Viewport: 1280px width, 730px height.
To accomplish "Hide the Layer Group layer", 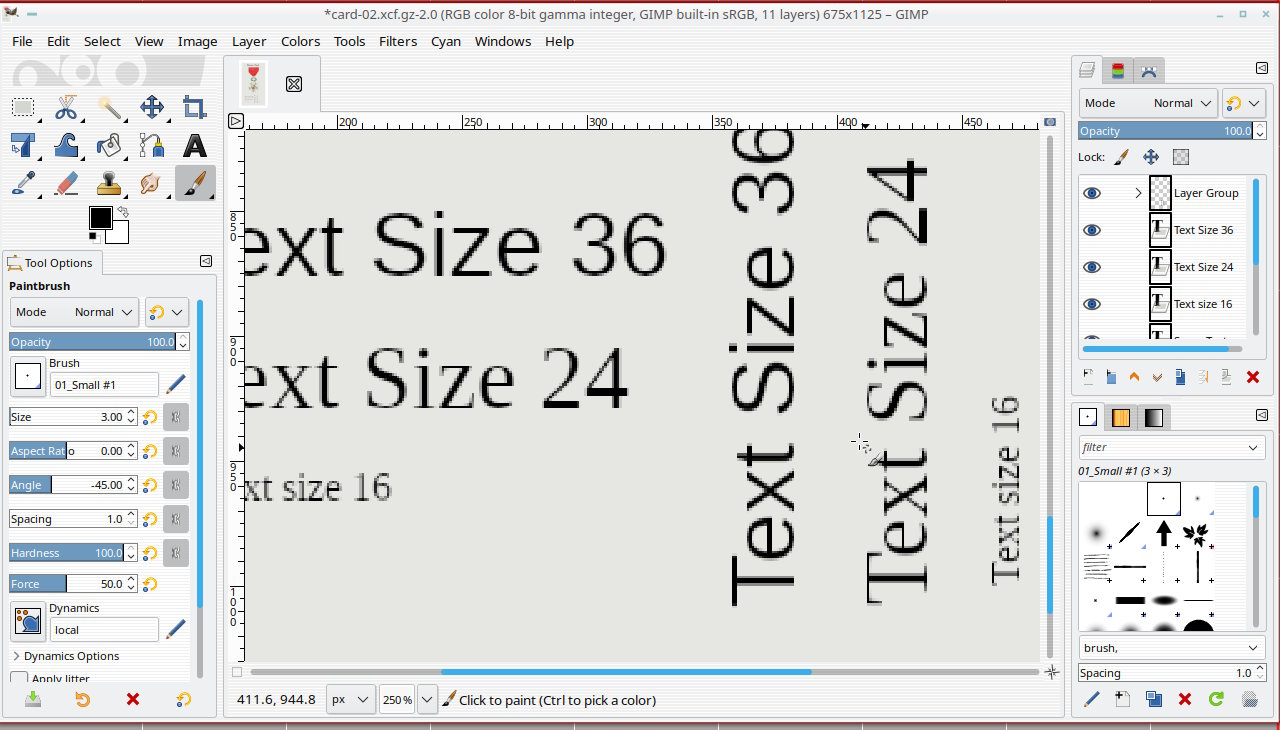I will pos(1092,193).
